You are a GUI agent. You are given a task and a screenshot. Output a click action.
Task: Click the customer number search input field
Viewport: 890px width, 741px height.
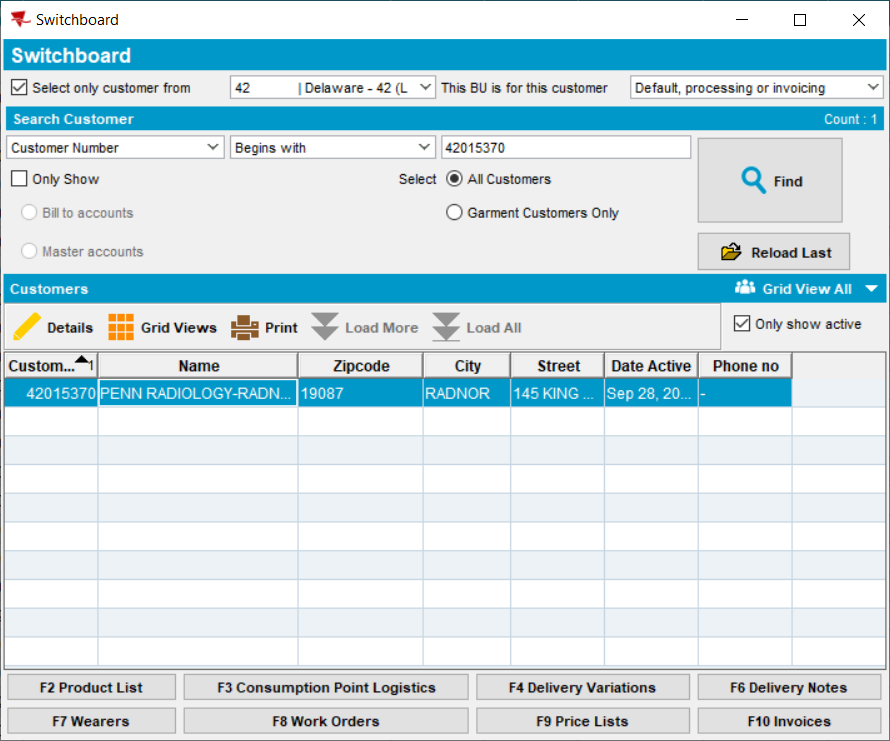[x=565, y=148]
